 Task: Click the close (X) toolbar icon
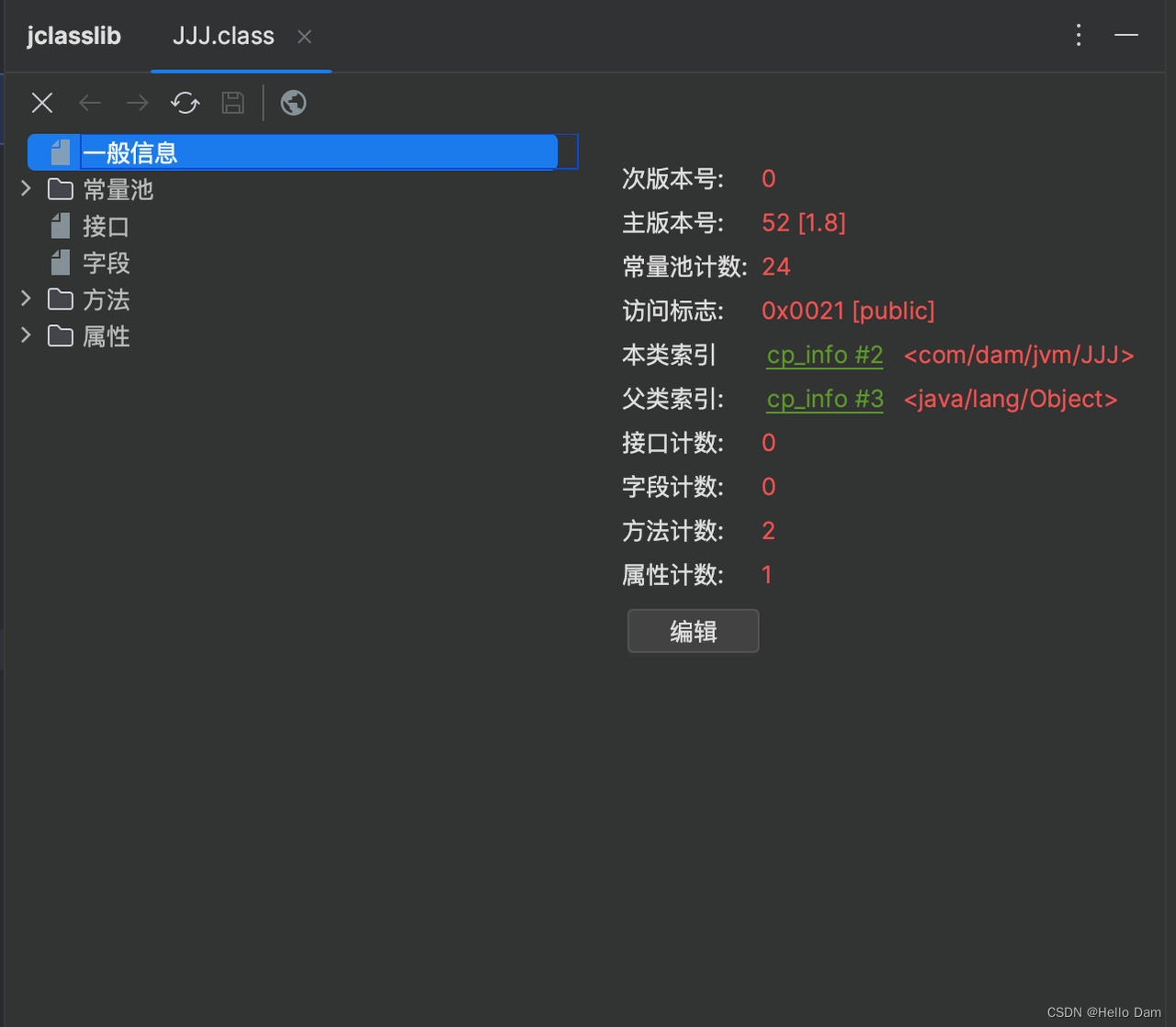tap(42, 103)
